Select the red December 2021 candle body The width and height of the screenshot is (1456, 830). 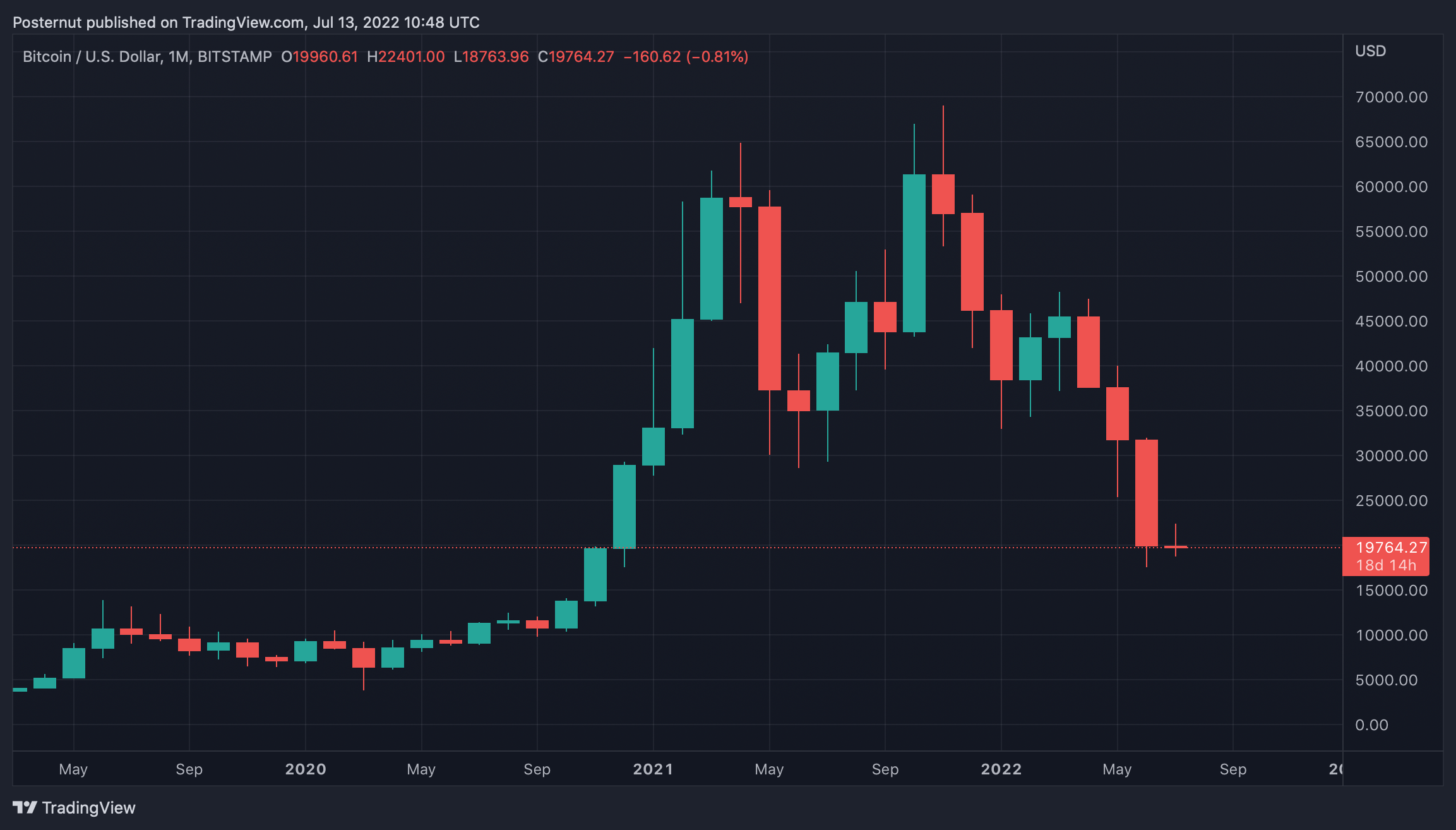[x=972, y=262]
